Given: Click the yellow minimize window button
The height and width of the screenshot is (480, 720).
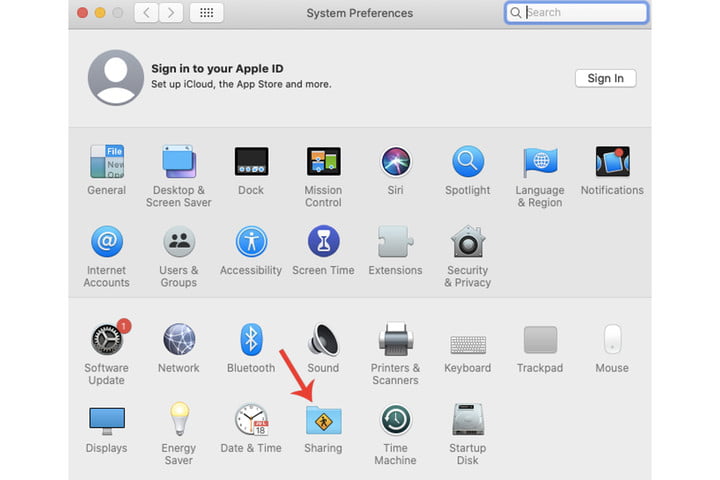Looking at the screenshot, I should pos(100,13).
